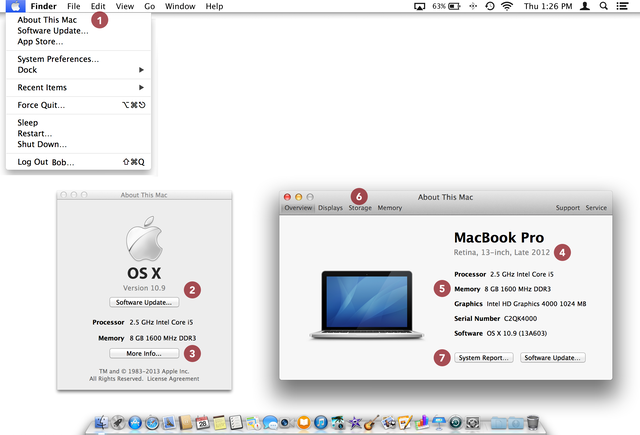640x435 pixels.
Task: Switch to the Storage tab
Action: pyautogui.click(x=360, y=208)
